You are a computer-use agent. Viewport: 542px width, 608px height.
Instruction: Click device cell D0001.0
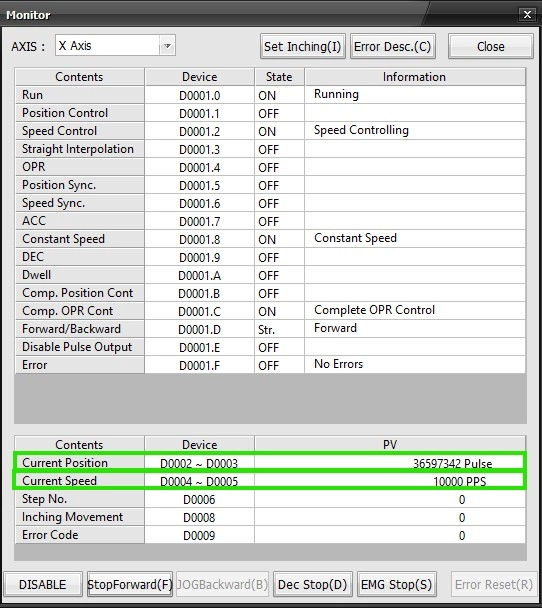pyautogui.click(x=199, y=95)
